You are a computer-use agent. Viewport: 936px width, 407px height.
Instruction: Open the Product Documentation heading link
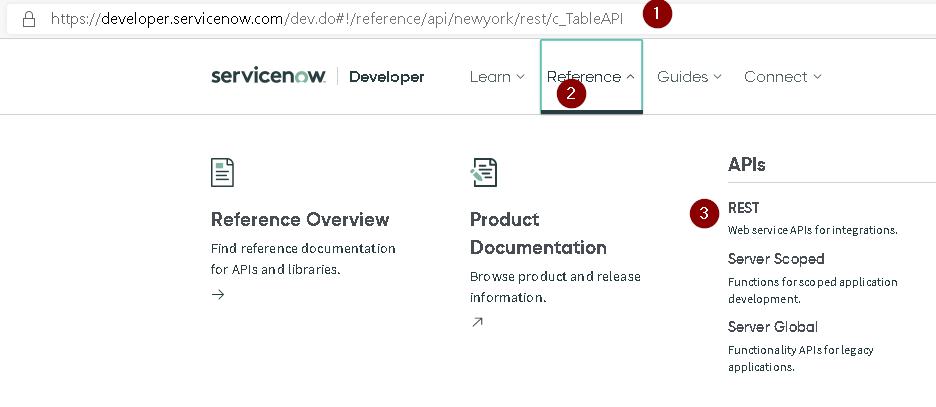click(538, 233)
